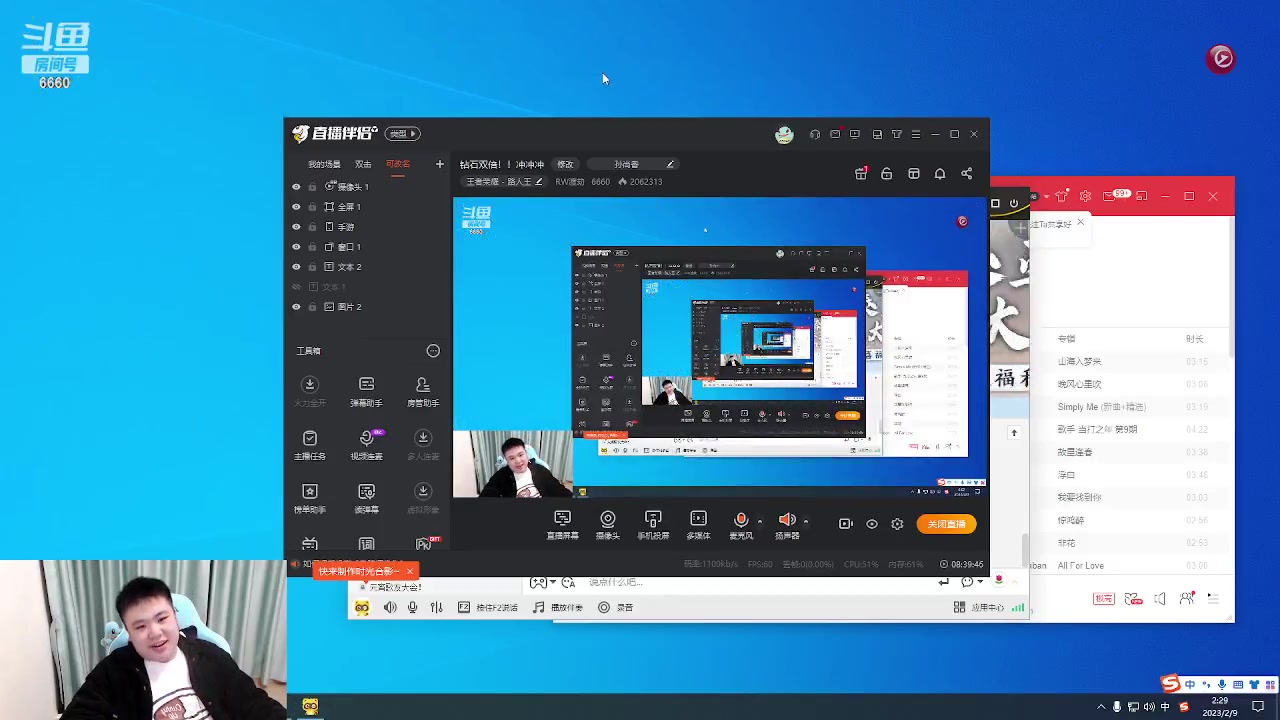1280x720 pixels.
Task: Click the unlock padlock icon above preview
Action: [x=886, y=174]
